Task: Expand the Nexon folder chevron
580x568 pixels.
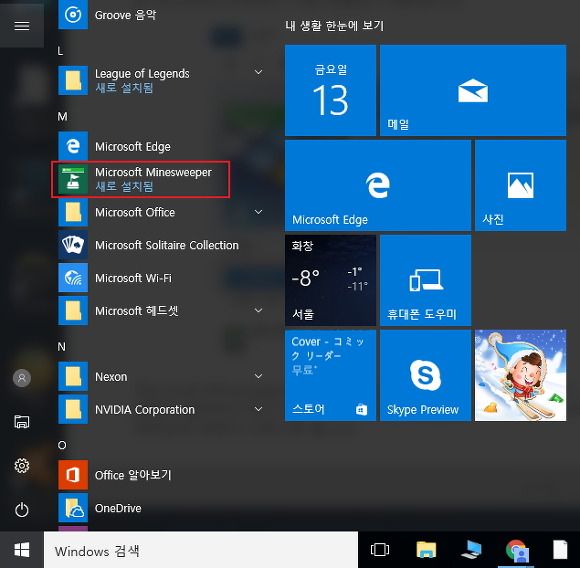Action: click(259, 376)
